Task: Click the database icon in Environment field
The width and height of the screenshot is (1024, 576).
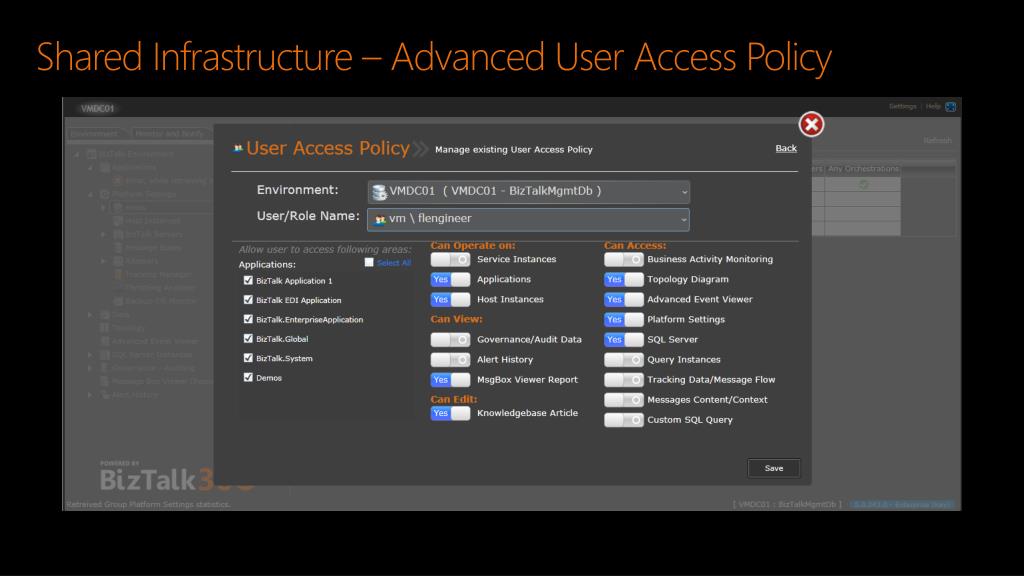Action: (x=379, y=191)
